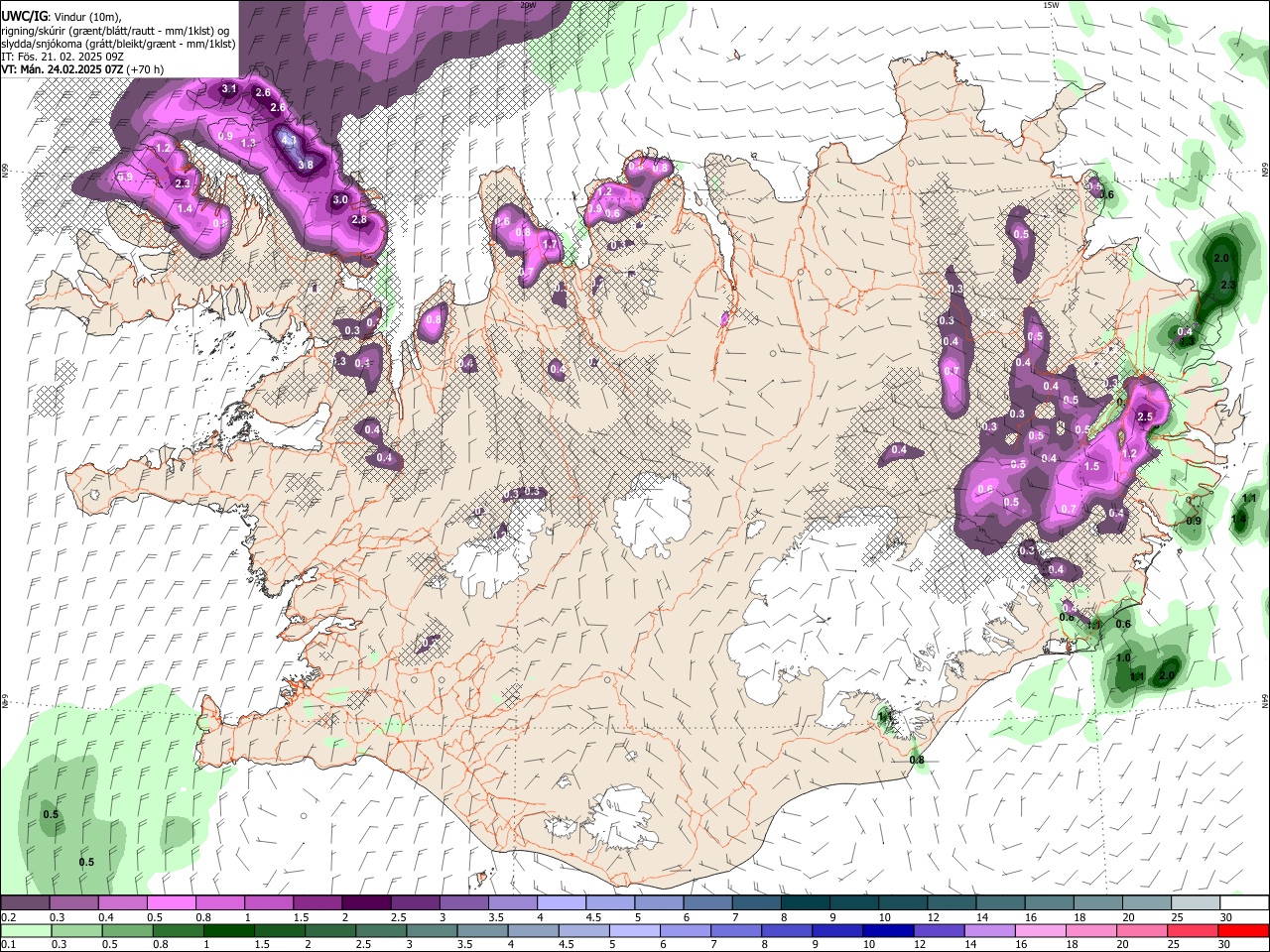Click the '0.2' label in the upper legend row

(7, 917)
